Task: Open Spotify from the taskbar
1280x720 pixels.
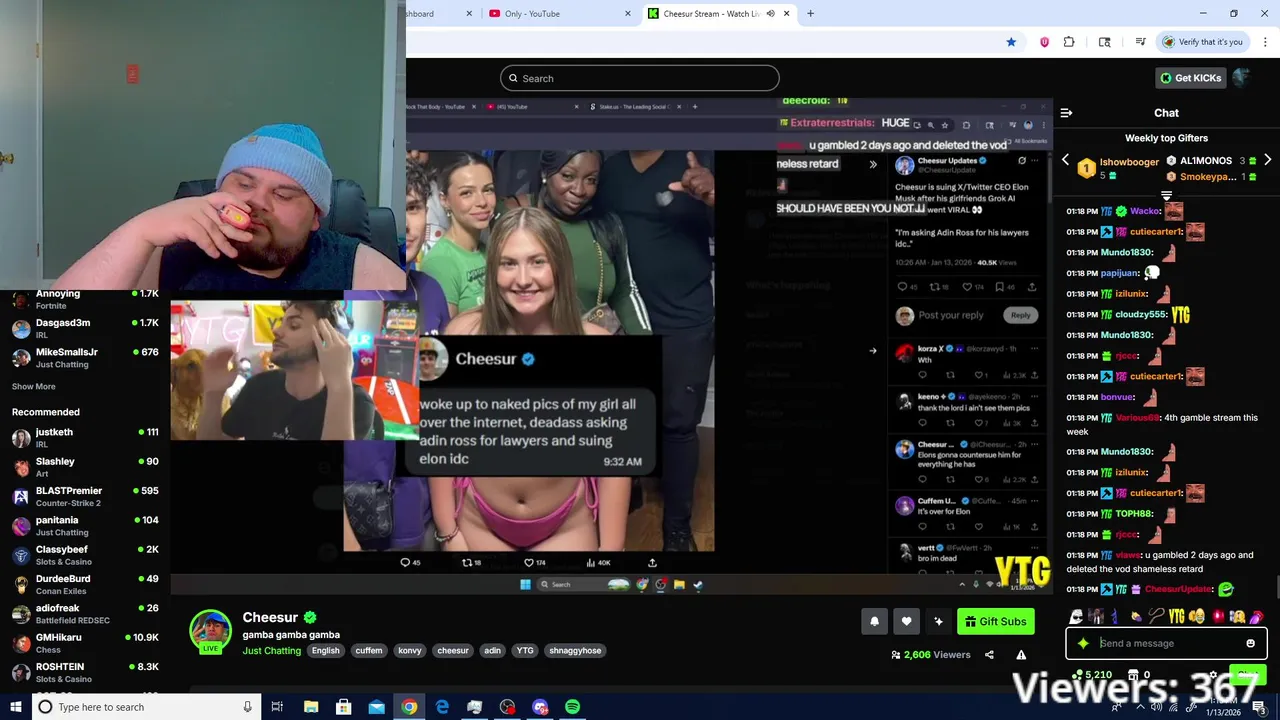Action: [572, 707]
